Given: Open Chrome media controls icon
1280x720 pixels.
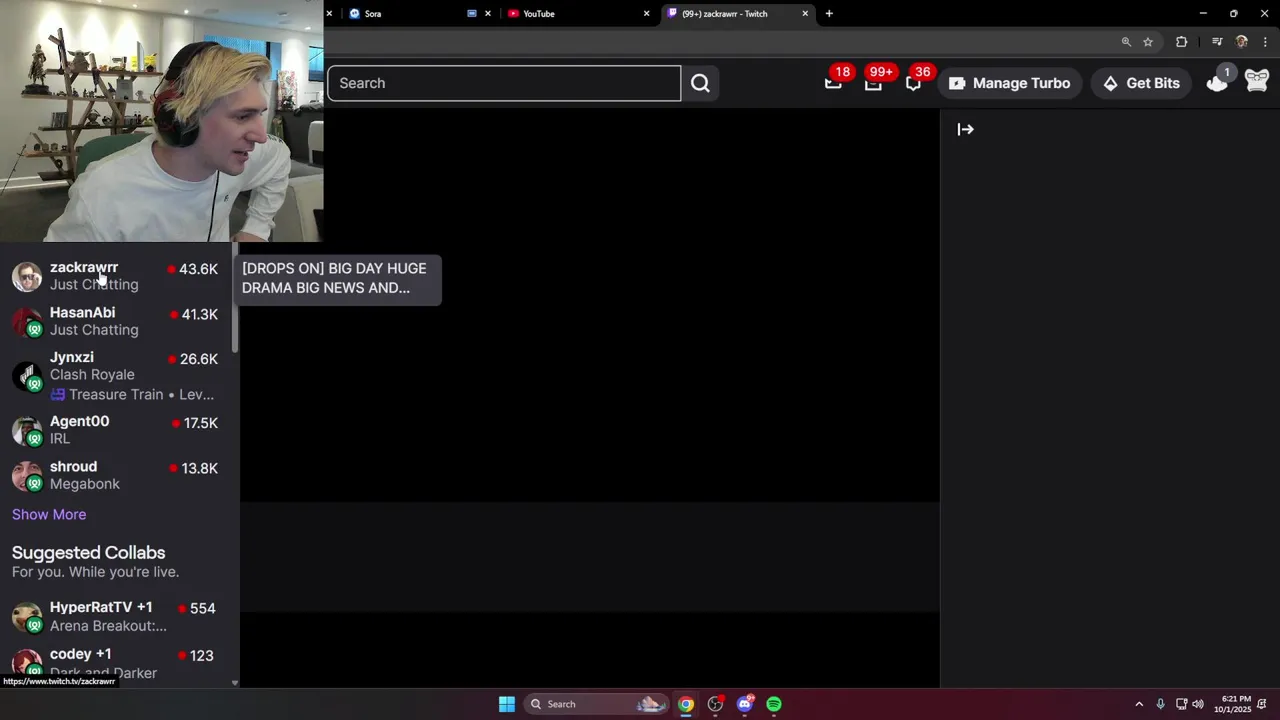Looking at the screenshot, I should coord(1217,42).
